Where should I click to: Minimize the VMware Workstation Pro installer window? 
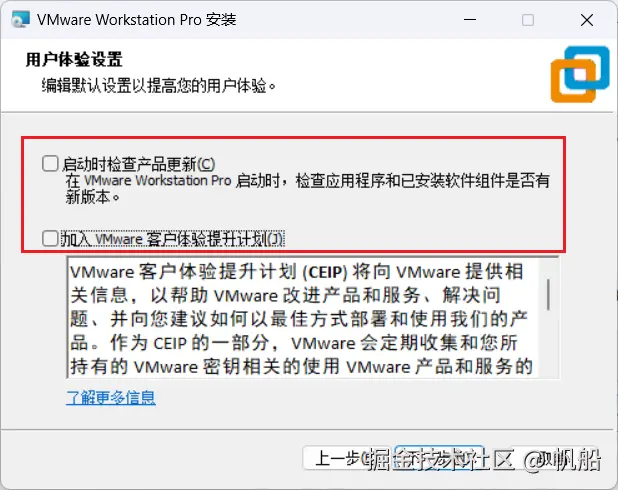[x=470, y=20]
